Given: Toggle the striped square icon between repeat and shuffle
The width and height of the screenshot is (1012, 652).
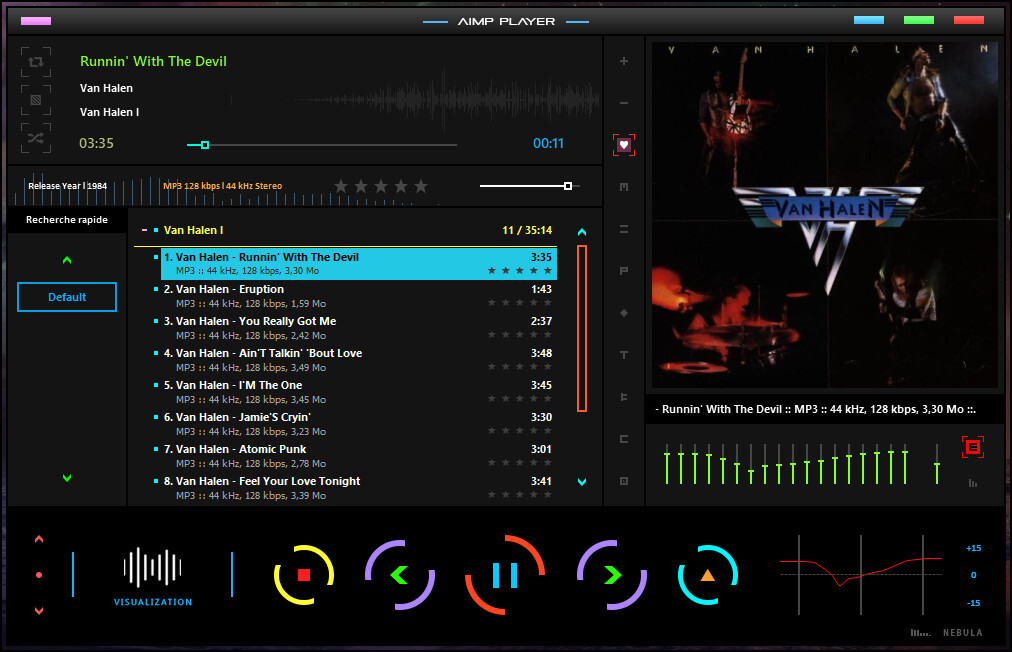Looking at the screenshot, I should (36, 100).
